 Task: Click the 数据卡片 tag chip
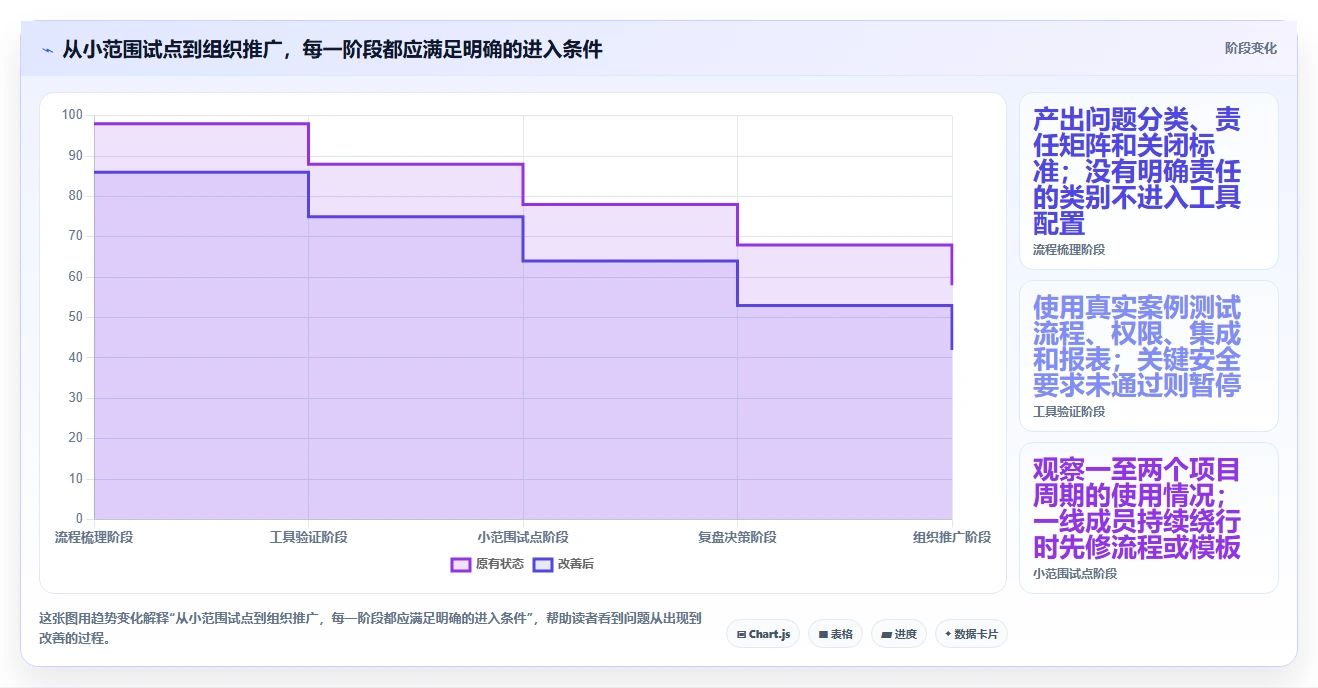(971, 634)
